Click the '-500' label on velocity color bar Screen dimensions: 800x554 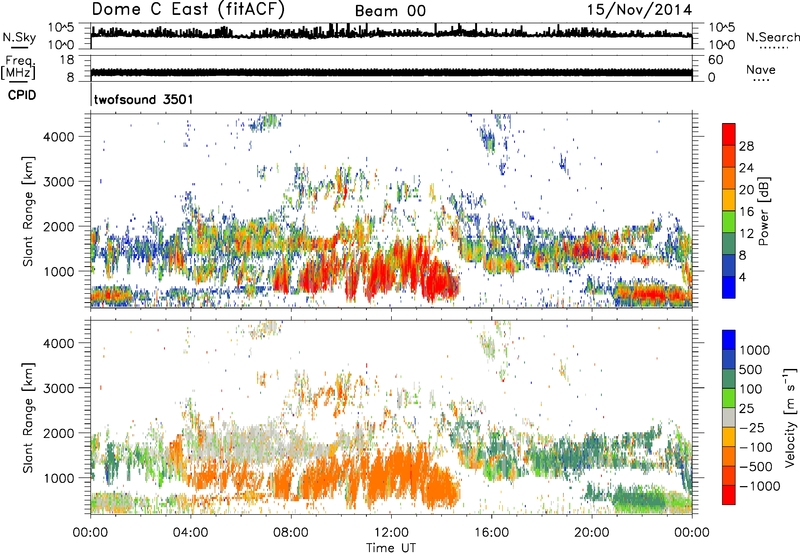(756, 467)
